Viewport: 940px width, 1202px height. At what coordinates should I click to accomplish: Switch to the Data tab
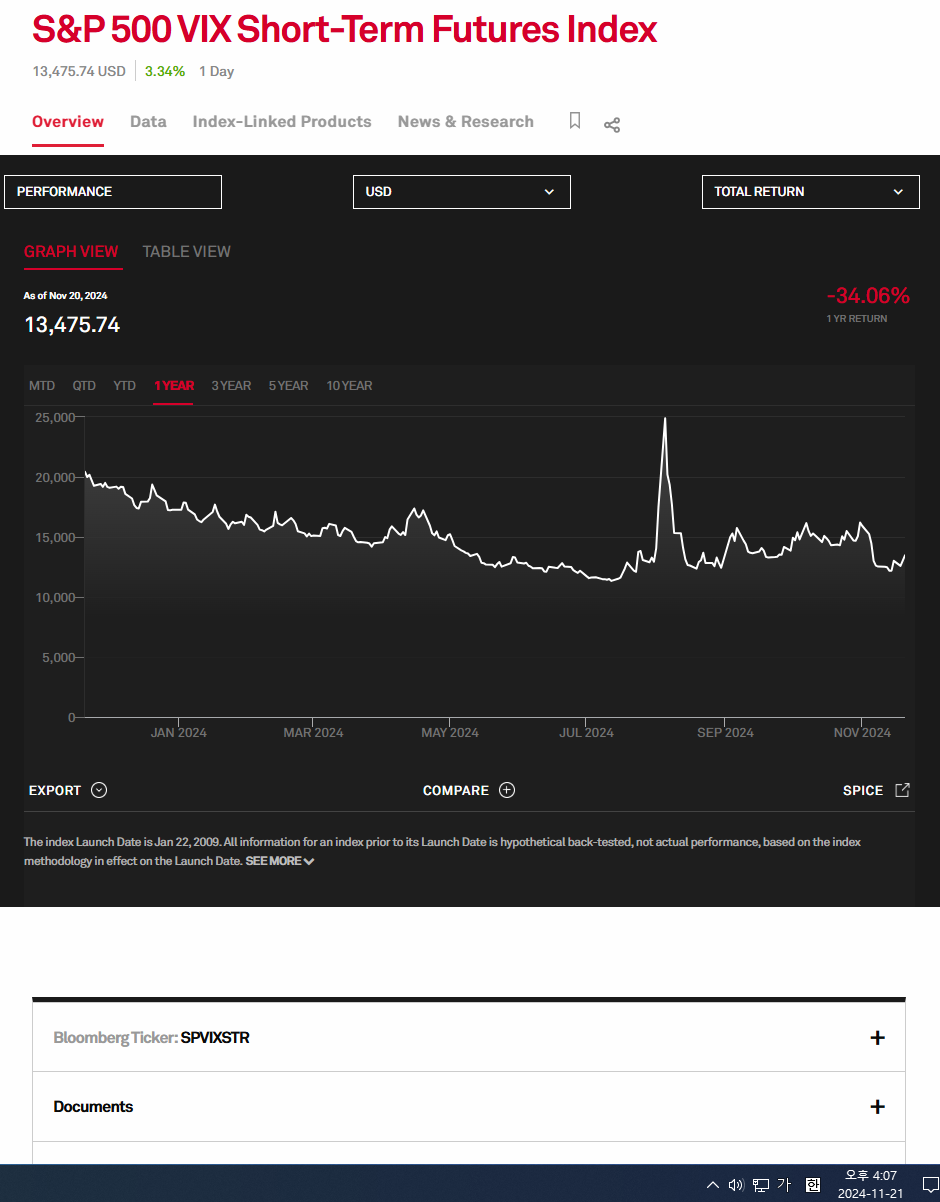point(148,122)
